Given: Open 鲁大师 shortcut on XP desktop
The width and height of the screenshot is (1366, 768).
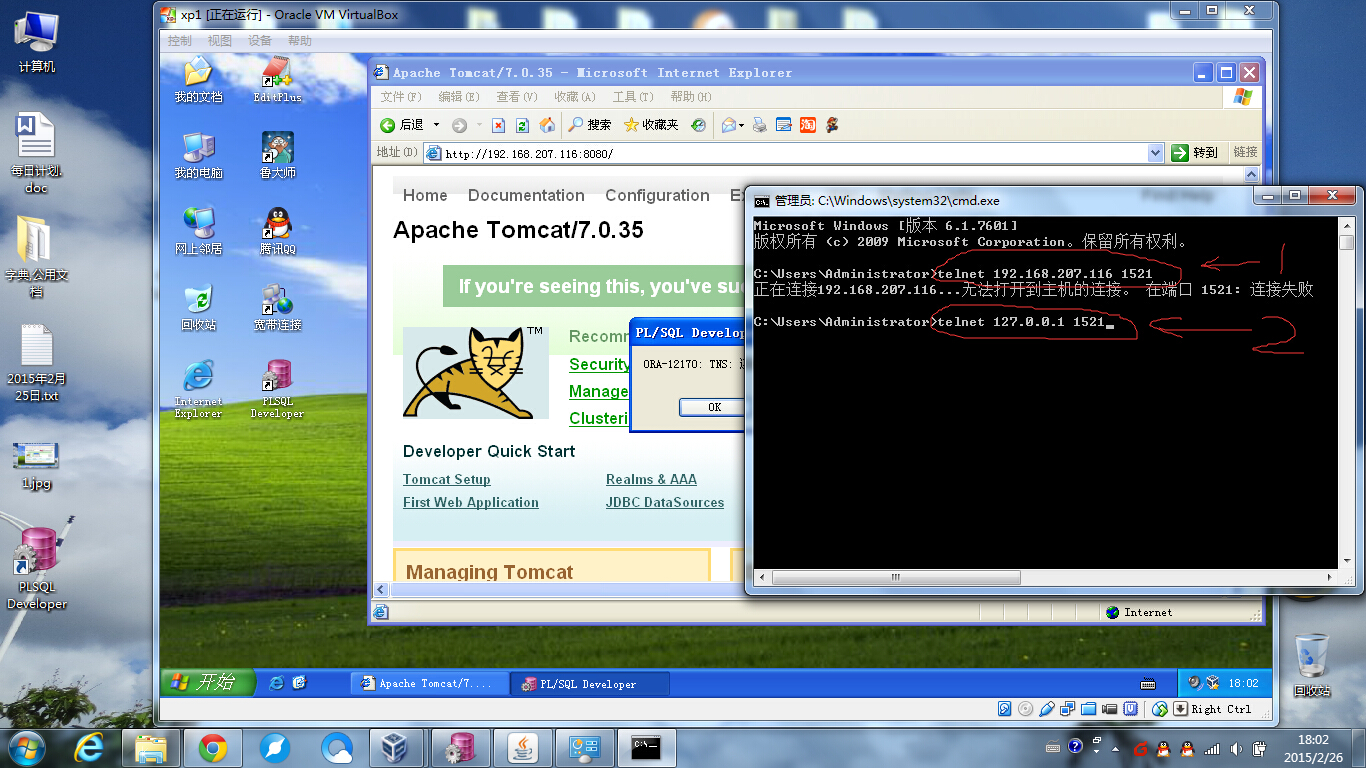Looking at the screenshot, I should point(277,155).
